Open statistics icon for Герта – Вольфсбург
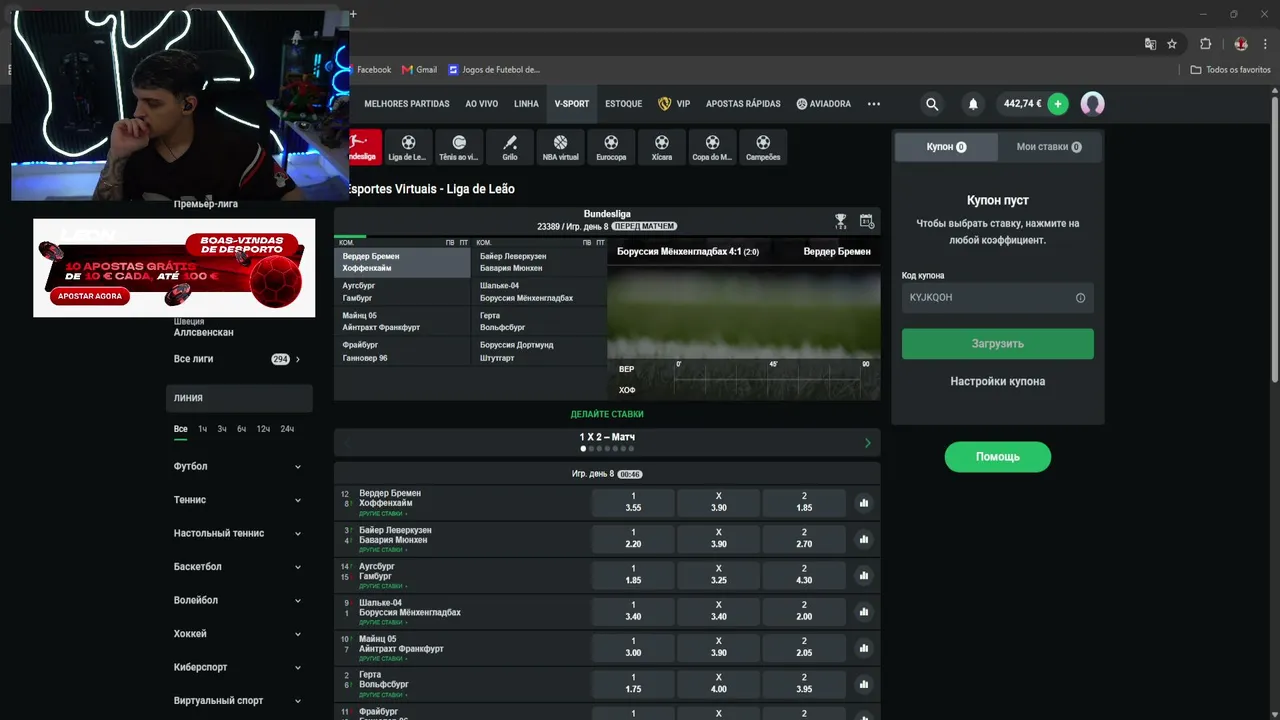This screenshot has width=1280, height=720. click(864, 684)
